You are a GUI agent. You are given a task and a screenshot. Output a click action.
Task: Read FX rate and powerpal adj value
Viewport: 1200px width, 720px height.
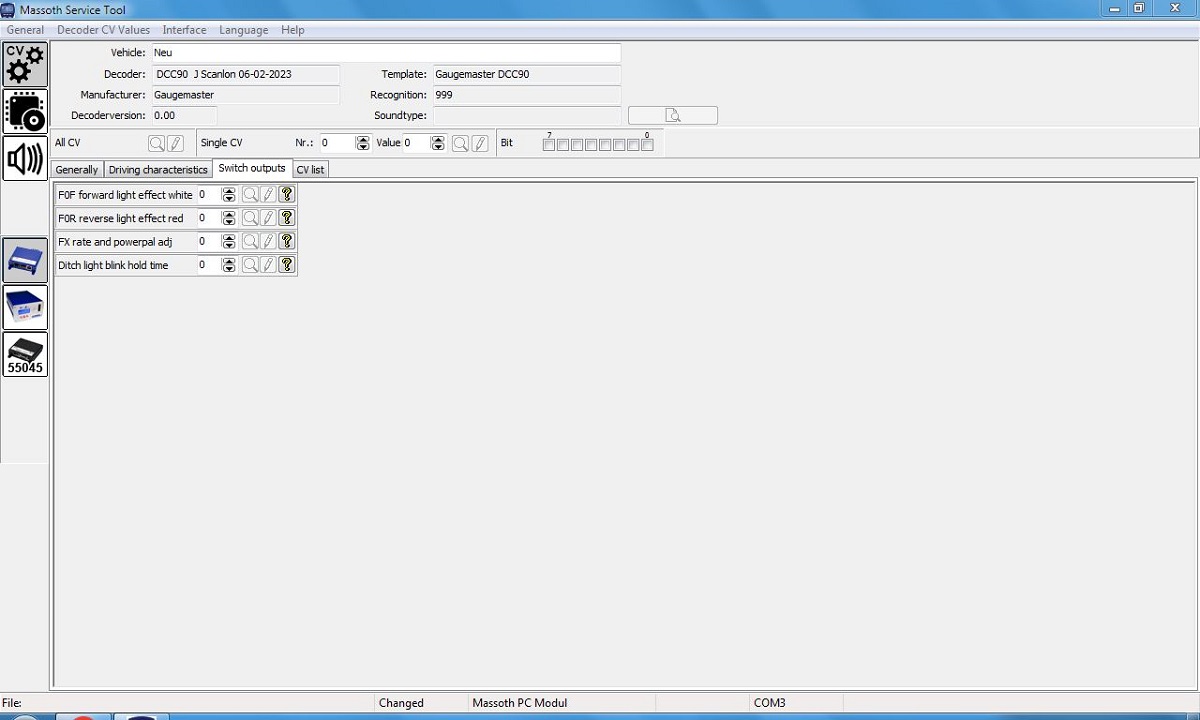[x=250, y=241]
